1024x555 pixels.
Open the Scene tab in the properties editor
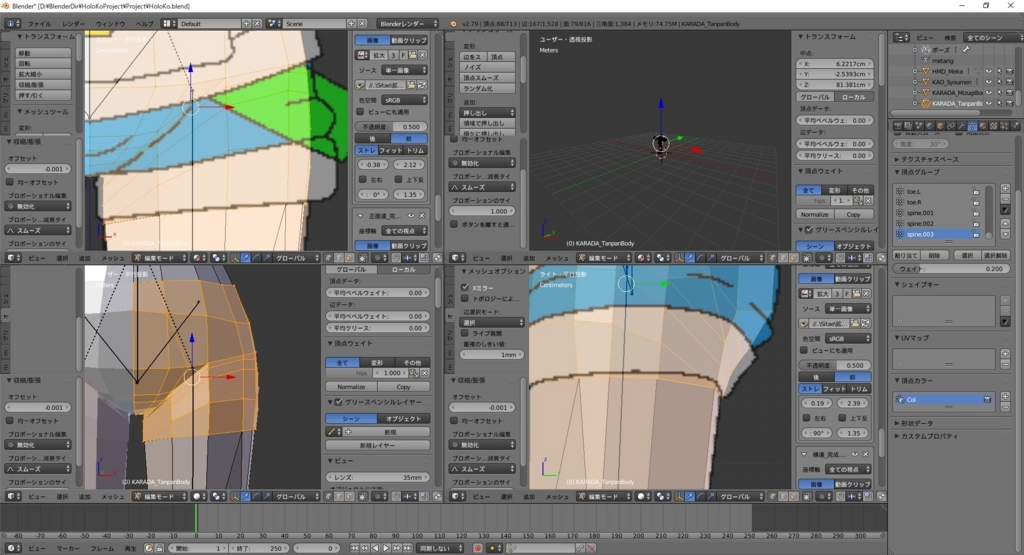tap(919, 125)
